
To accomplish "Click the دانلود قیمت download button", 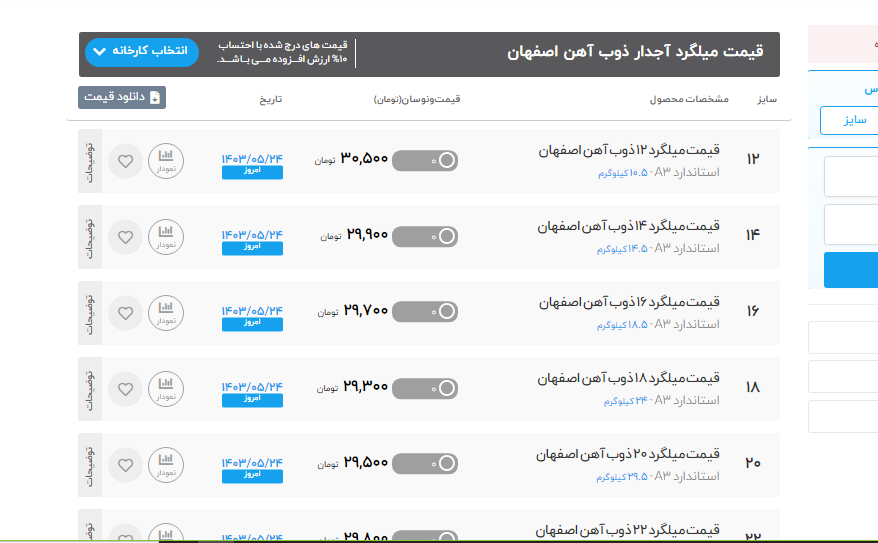I will [121, 97].
